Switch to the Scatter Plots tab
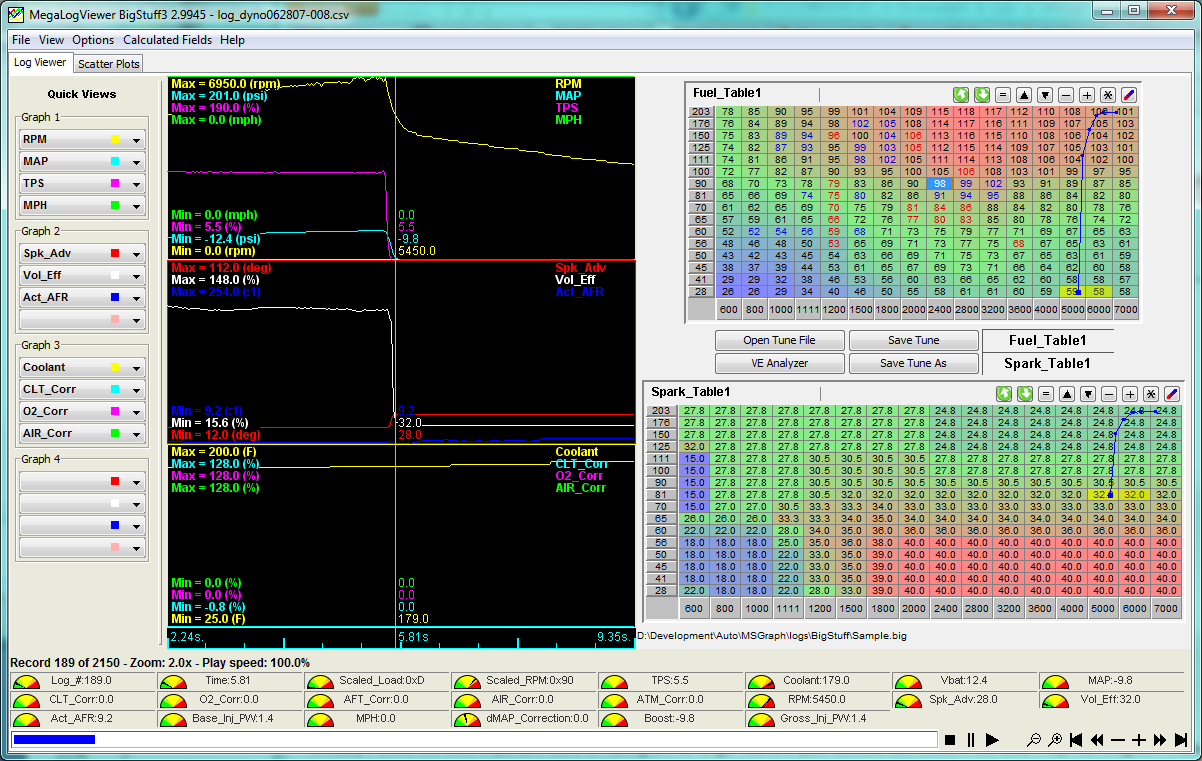This screenshot has height=761, width=1202. point(109,63)
